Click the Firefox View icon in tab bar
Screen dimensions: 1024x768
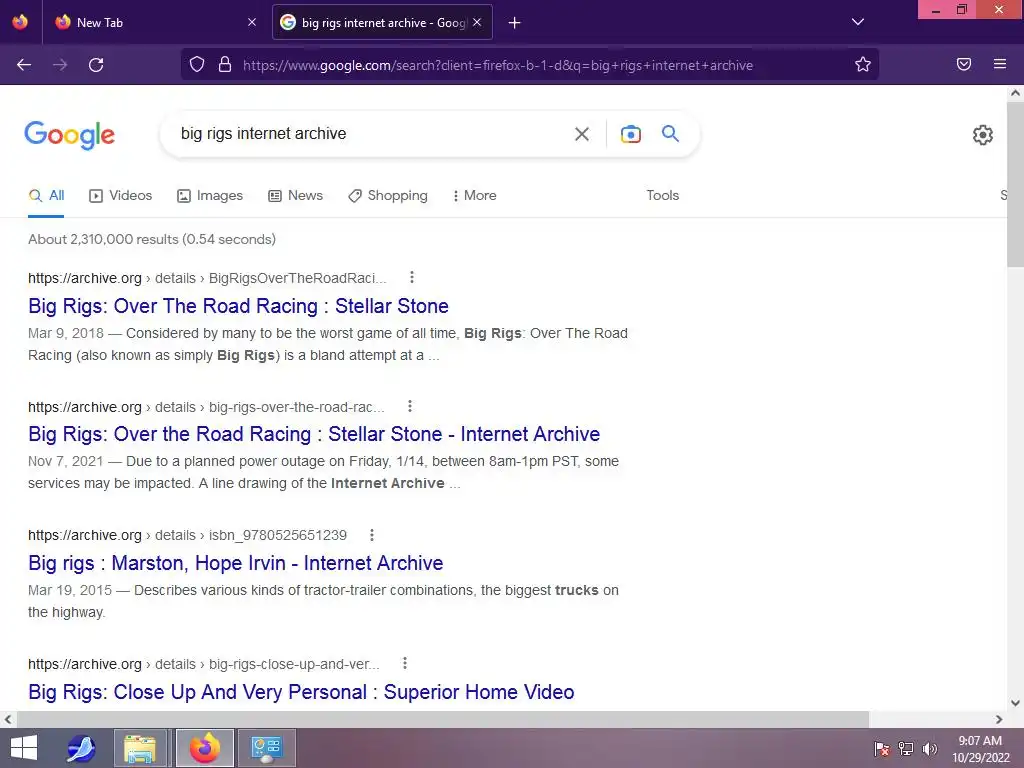click(20, 22)
